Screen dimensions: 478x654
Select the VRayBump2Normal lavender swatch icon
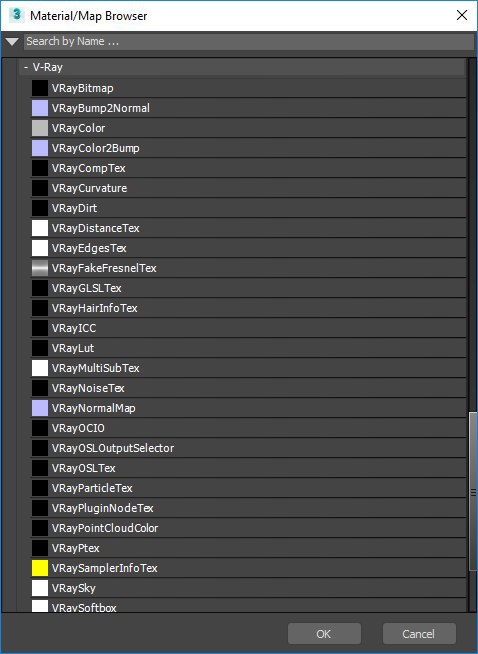(x=40, y=108)
